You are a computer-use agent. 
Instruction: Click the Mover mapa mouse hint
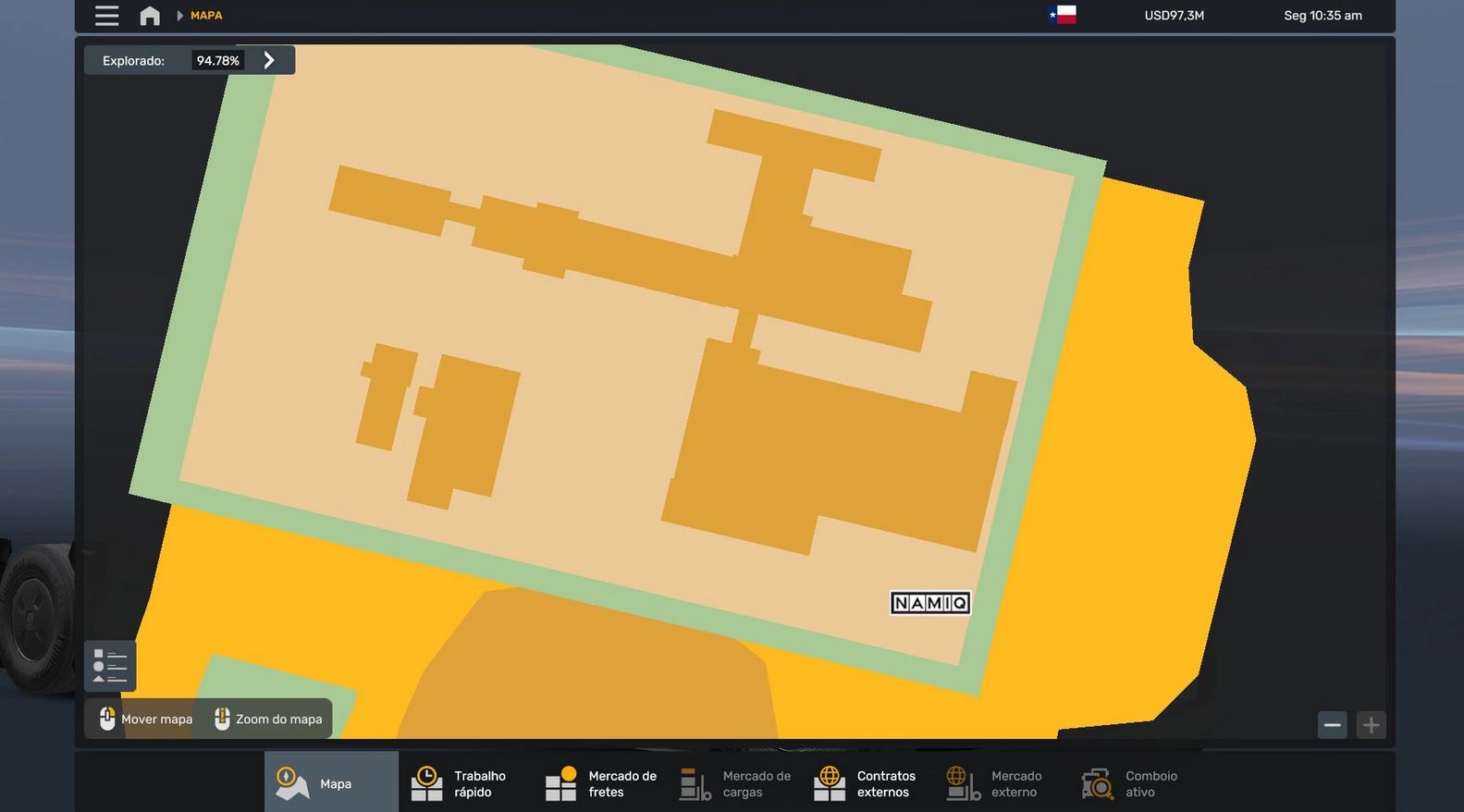[146, 719]
